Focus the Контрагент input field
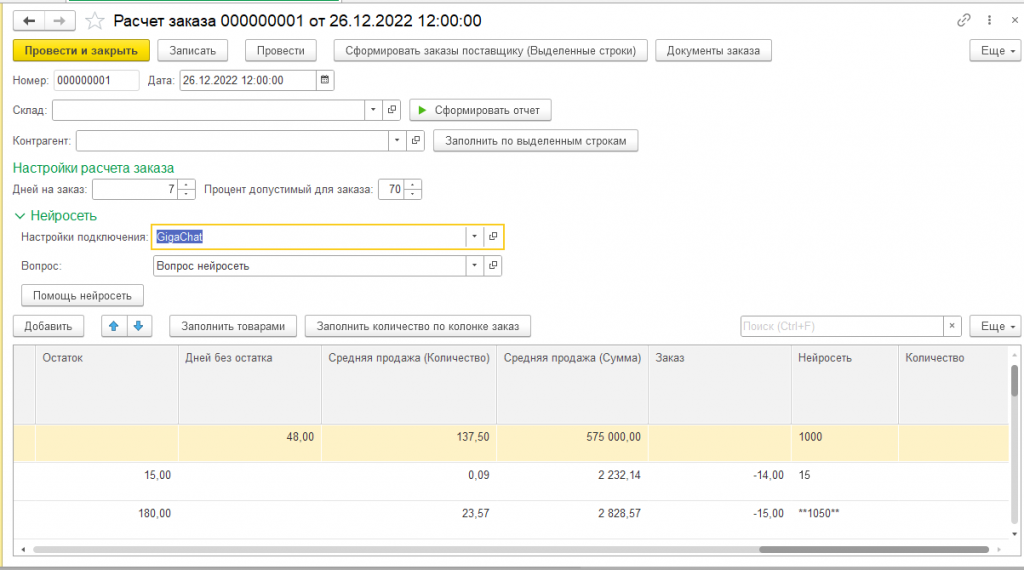The width and height of the screenshot is (1024, 570). click(x=232, y=140)
